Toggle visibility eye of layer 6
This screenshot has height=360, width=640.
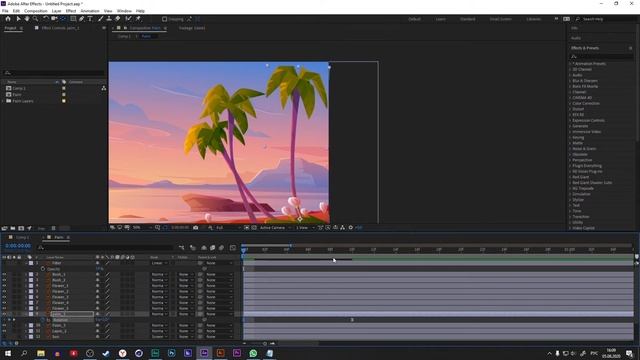point(4,297)
